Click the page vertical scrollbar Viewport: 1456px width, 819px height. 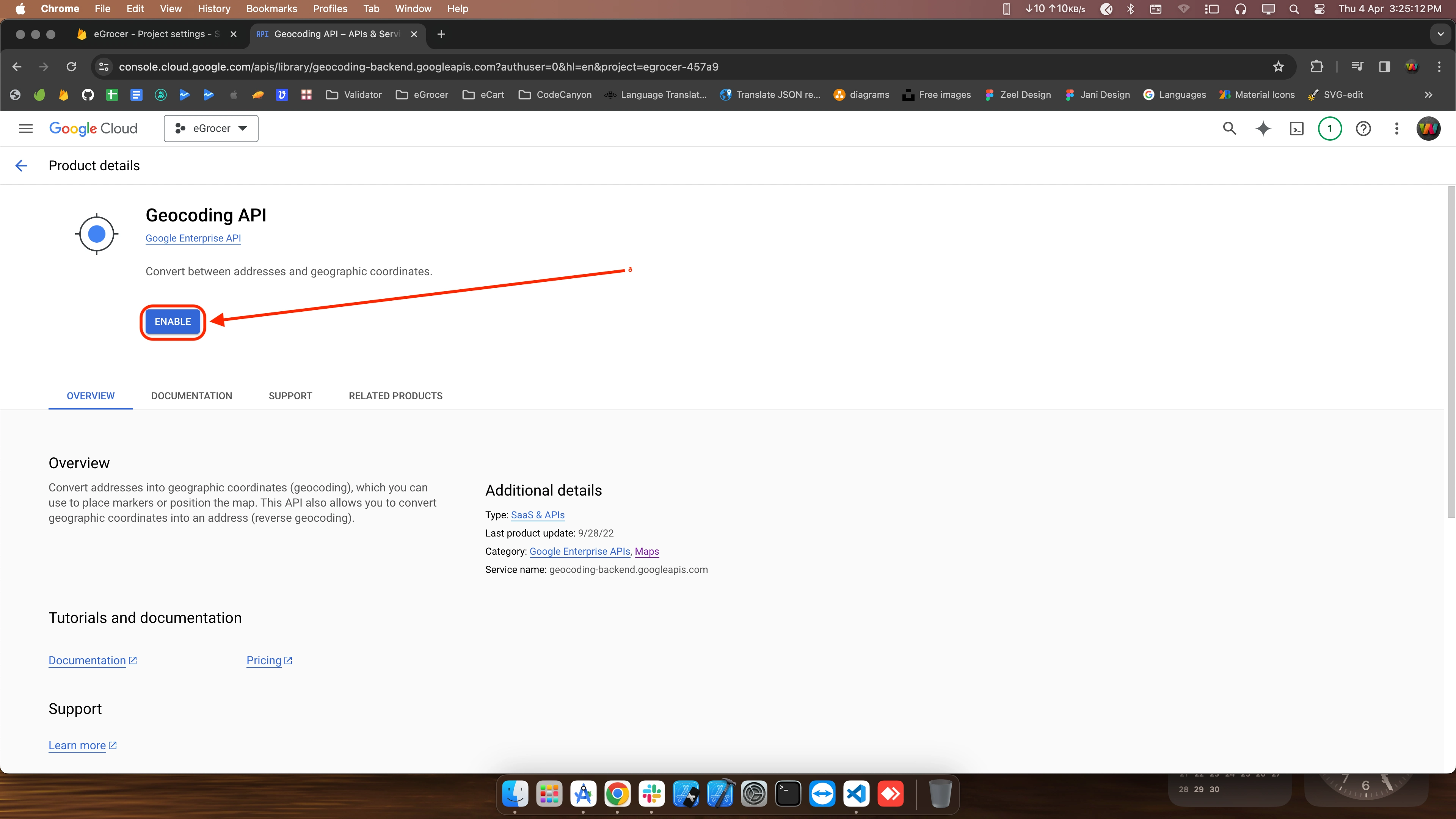[1451, 351]
